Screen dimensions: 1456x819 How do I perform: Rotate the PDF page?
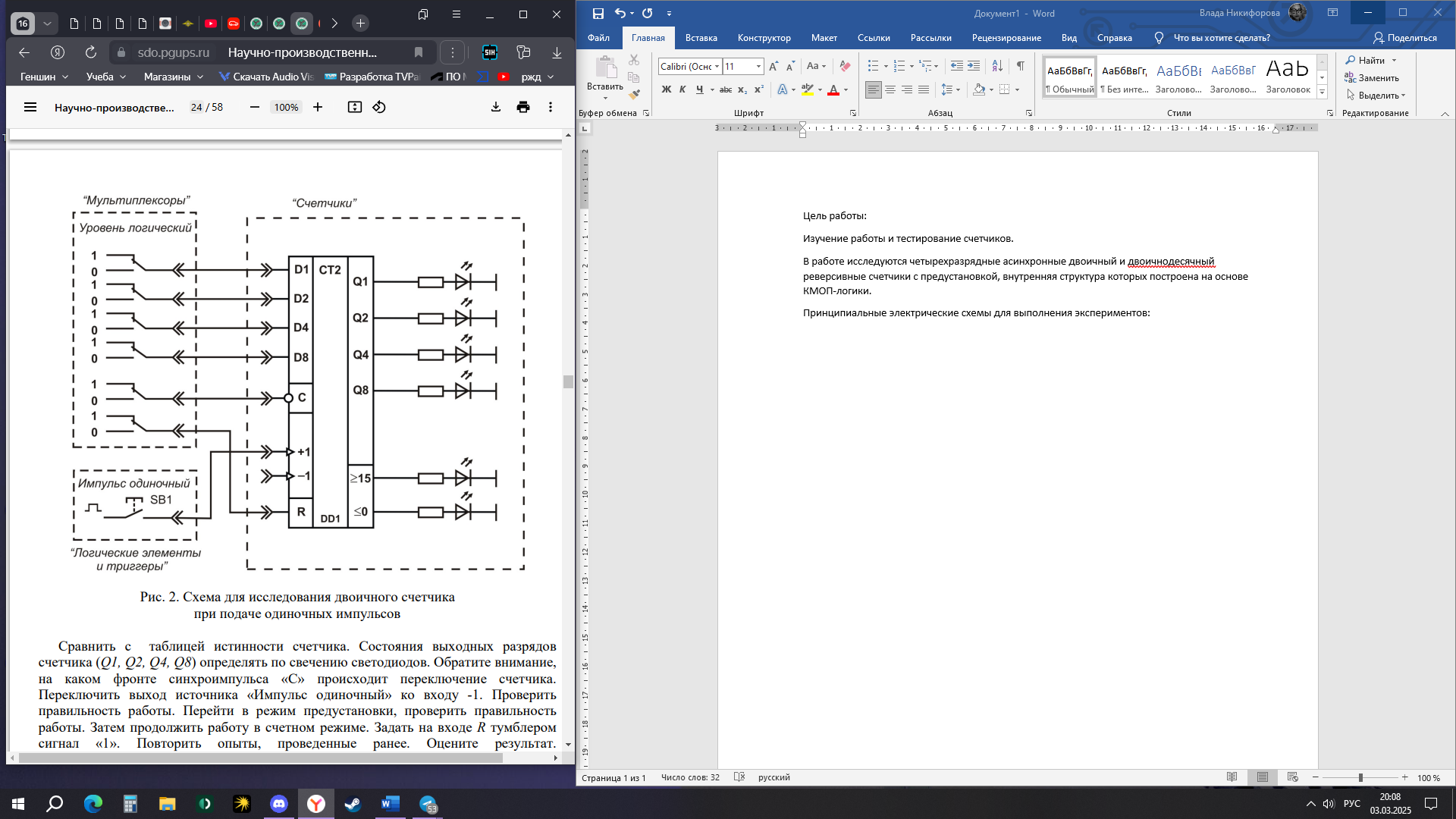pyautogui.click(x=379, y=108)
